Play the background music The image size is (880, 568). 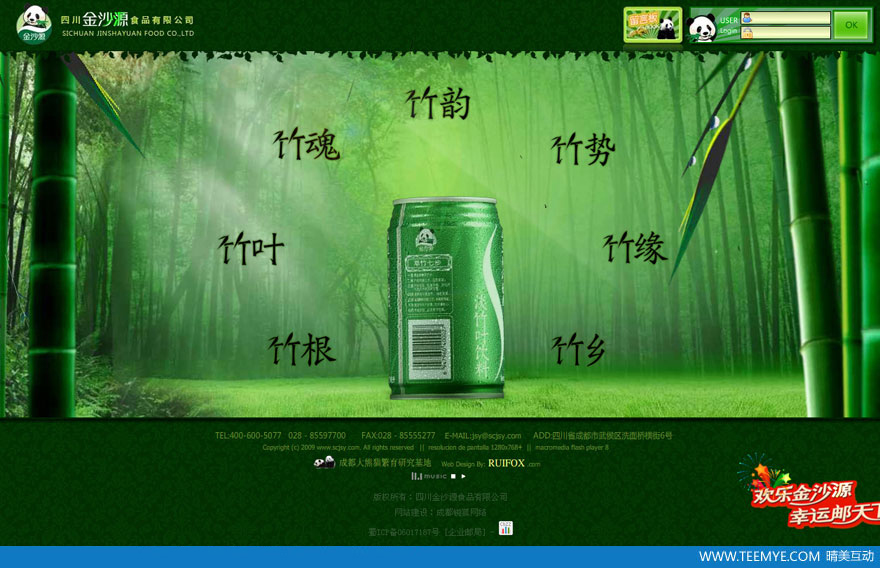[x=463, y=476]
